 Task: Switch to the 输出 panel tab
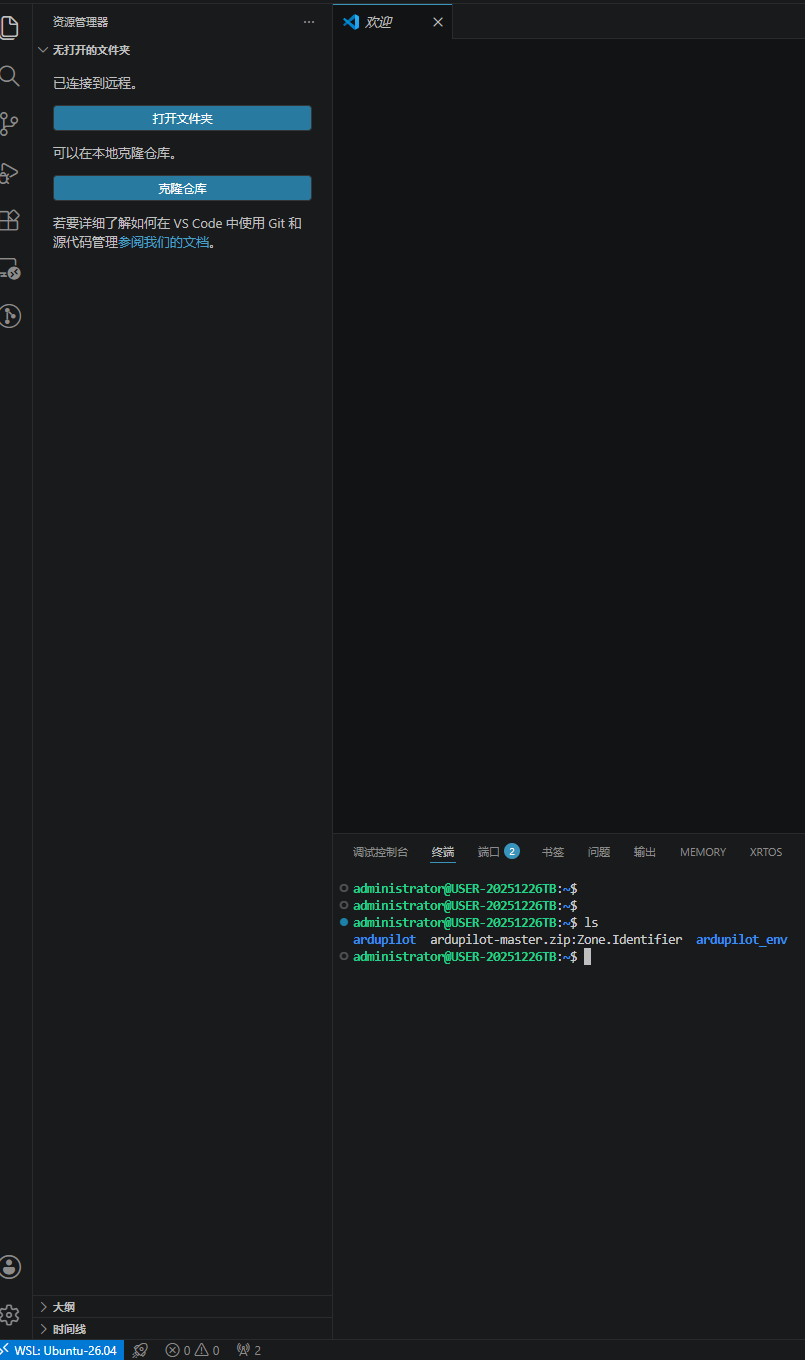click(645, 852)
